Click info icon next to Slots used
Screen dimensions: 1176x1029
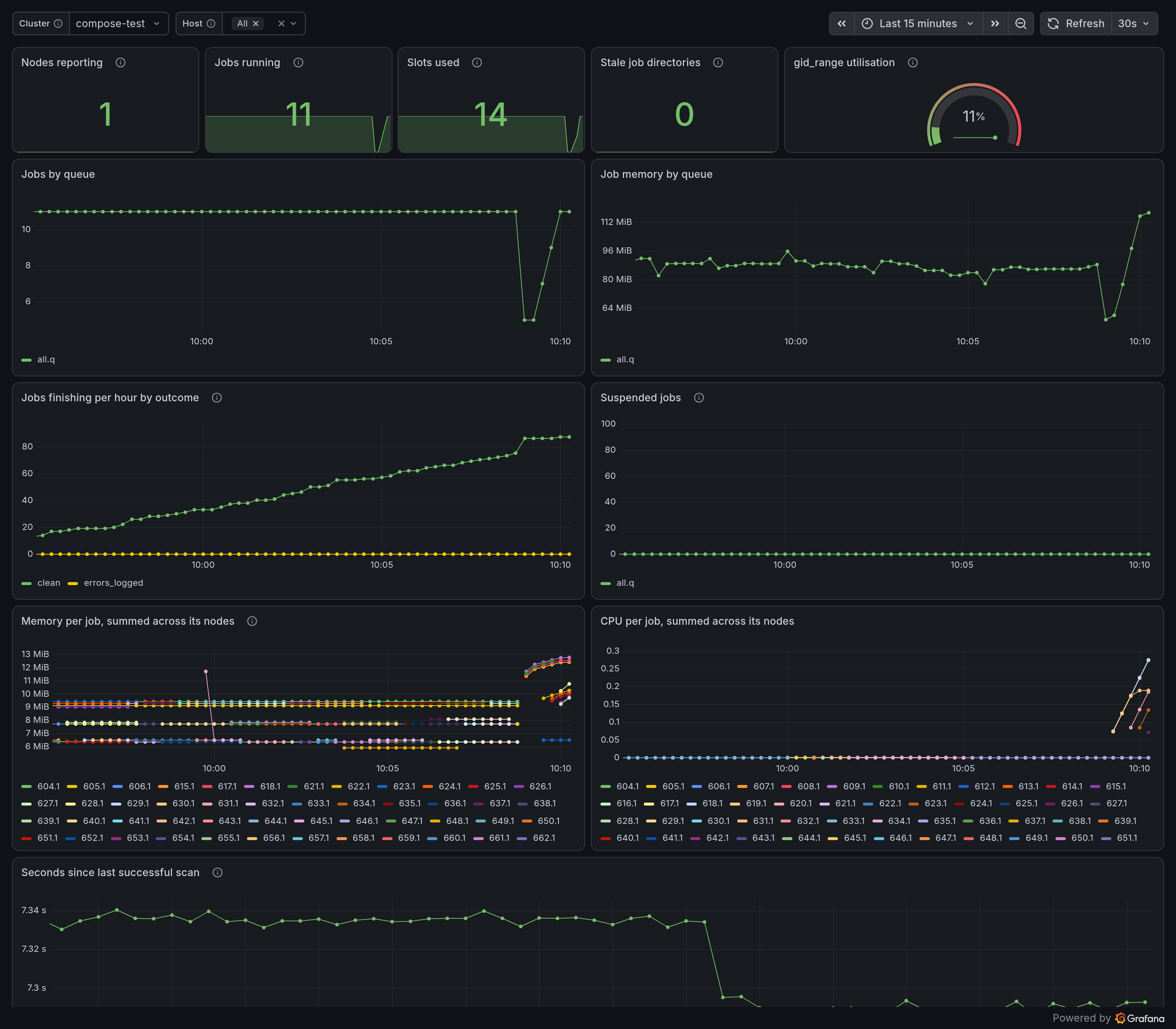coord(477,62)
